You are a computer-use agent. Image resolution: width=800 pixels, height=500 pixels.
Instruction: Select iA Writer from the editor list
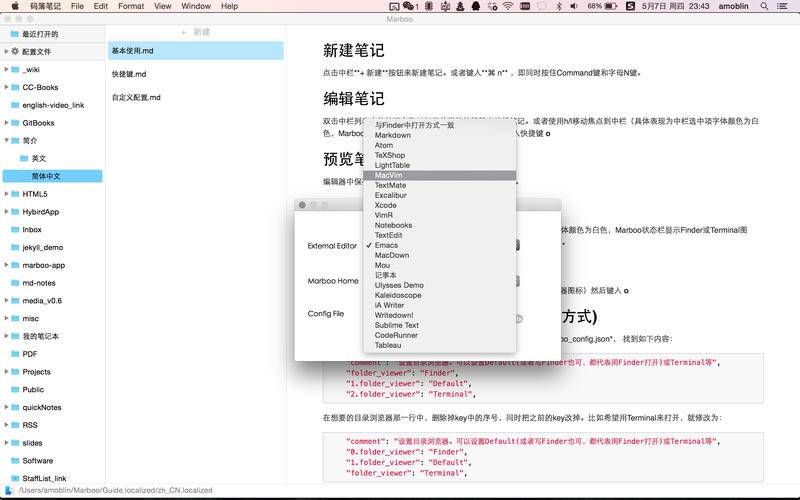[439, 305]
